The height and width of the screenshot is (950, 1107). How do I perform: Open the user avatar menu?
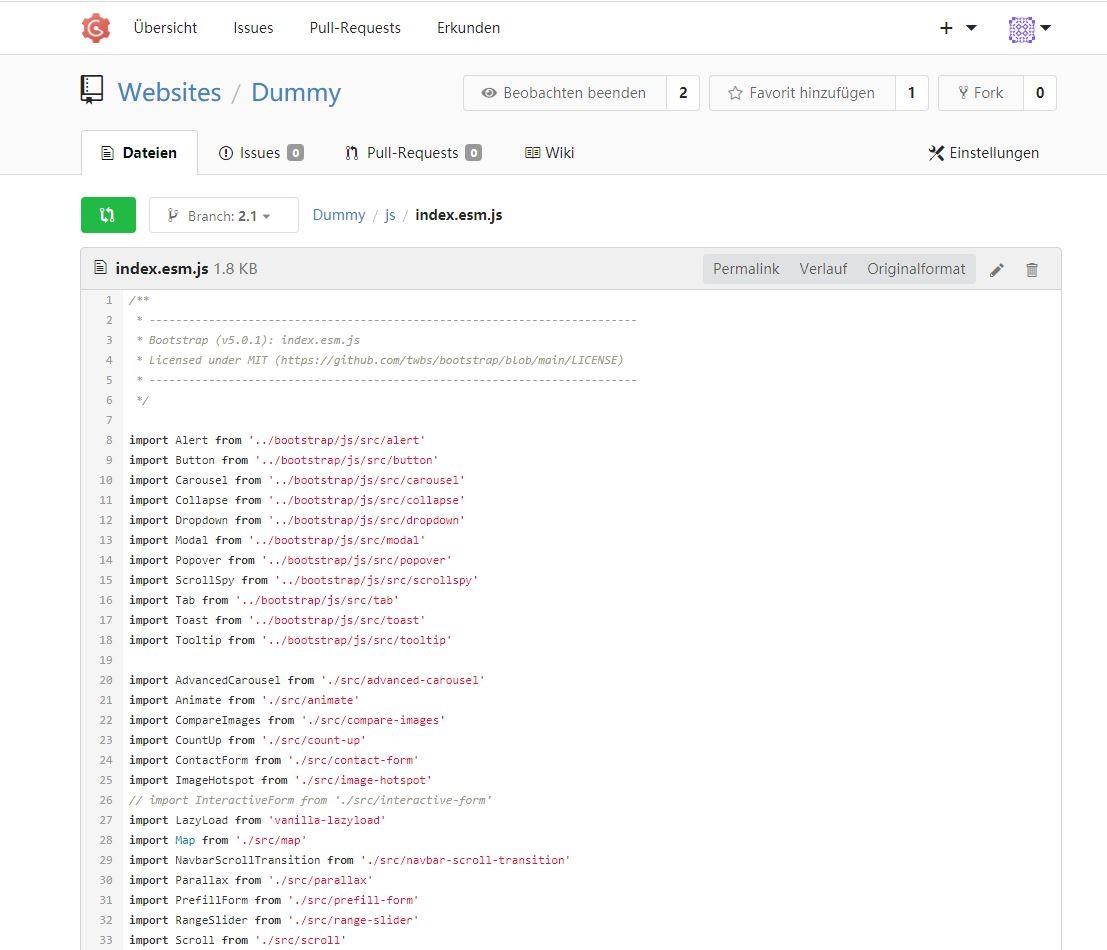point(1029,29)
